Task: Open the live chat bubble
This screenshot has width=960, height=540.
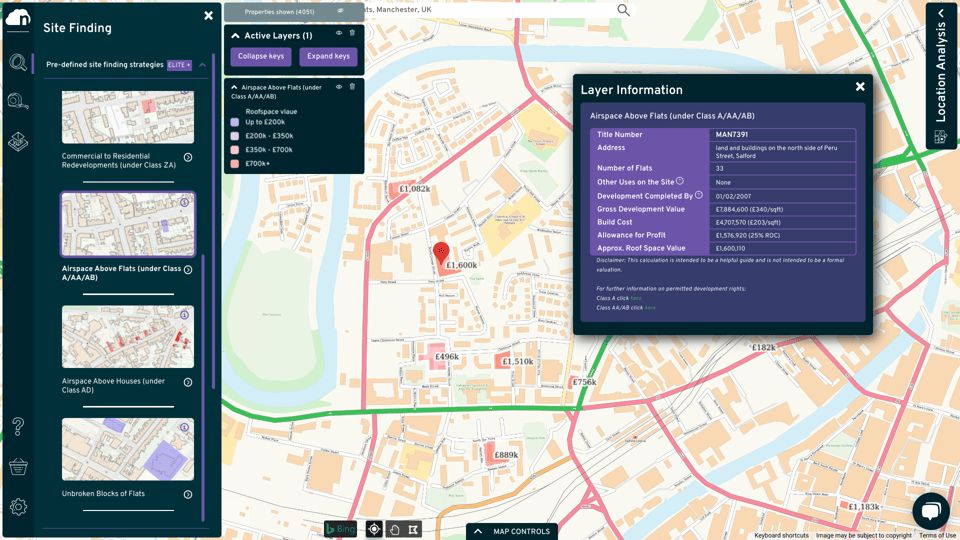Action: tap(930, 512)
